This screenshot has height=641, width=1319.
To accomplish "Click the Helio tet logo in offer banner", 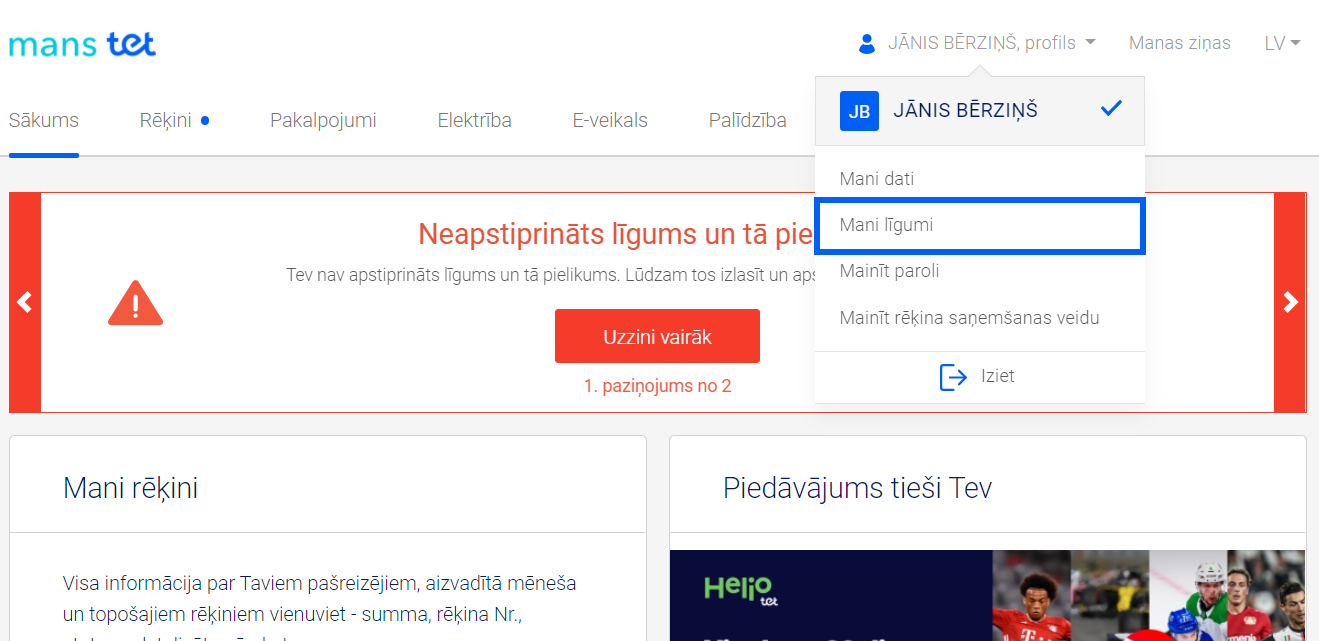I will 740,590.
